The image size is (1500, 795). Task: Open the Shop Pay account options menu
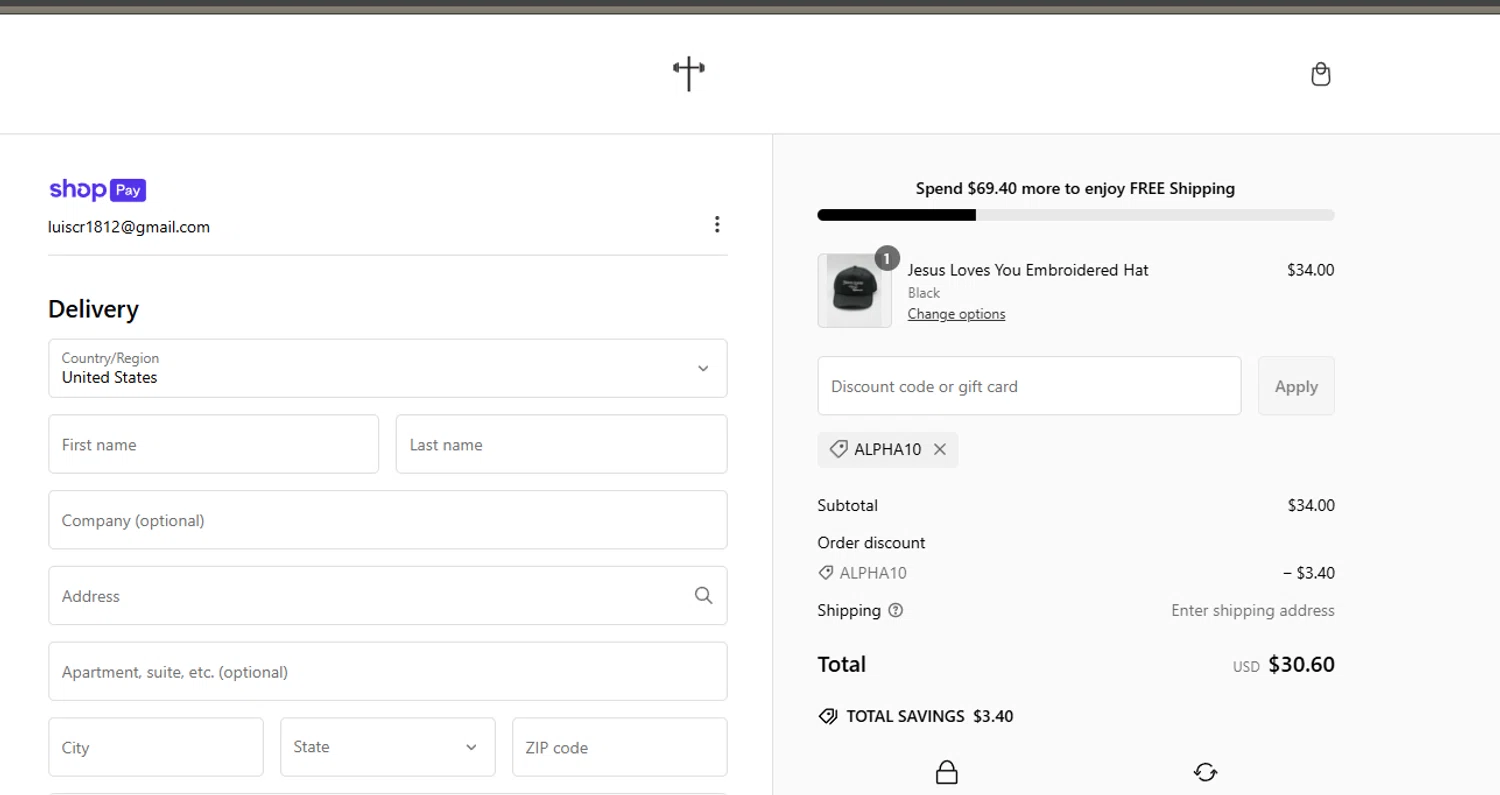(716, 224)
